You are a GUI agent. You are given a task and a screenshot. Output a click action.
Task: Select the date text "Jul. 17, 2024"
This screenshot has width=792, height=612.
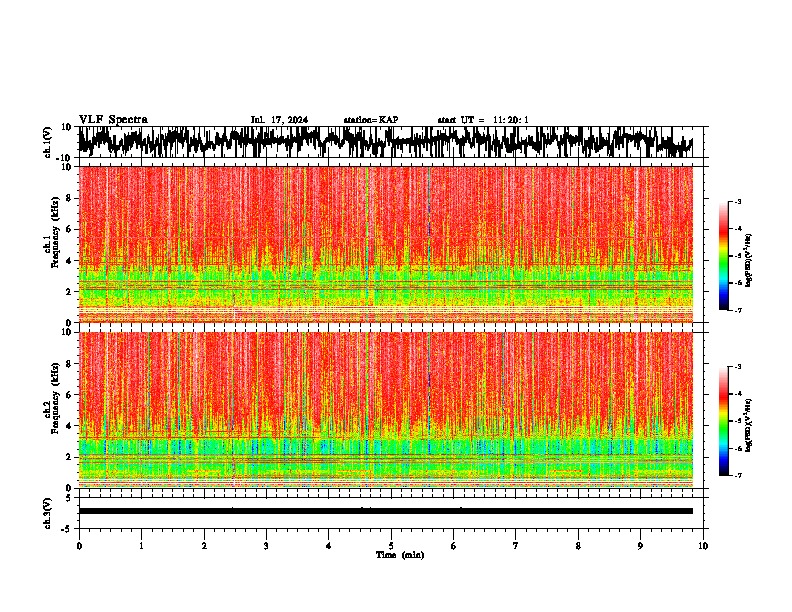[x=279, y=120]
